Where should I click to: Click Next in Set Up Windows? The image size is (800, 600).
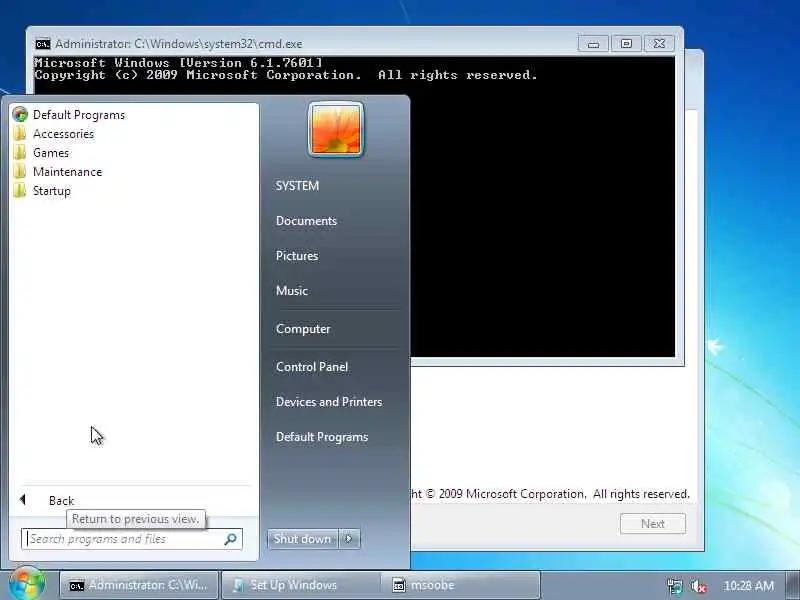(653, 523)
